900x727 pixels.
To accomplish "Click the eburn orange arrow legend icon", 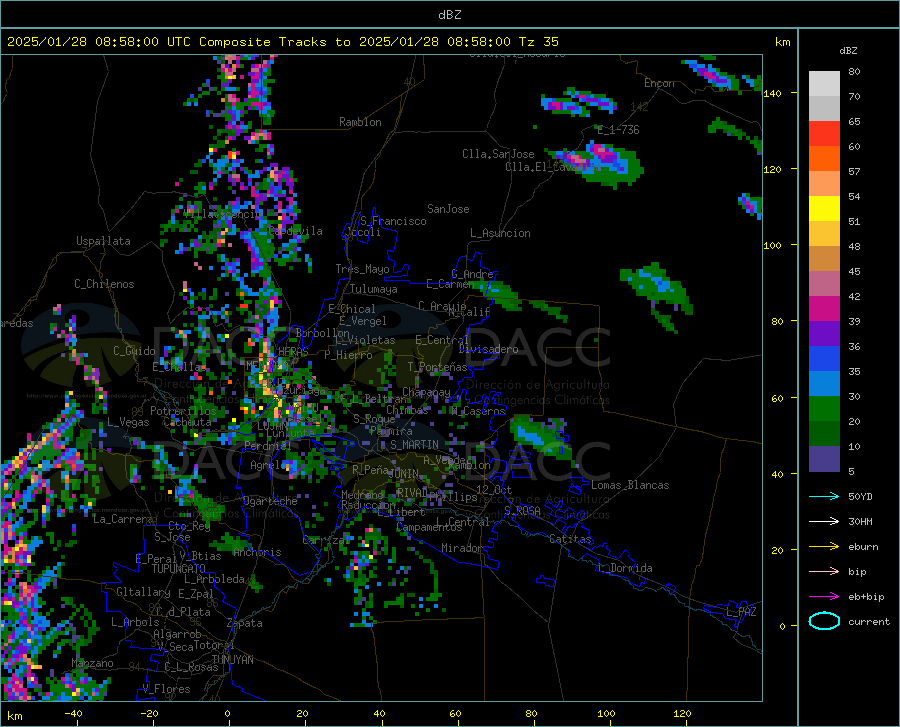I will point(824,546).
